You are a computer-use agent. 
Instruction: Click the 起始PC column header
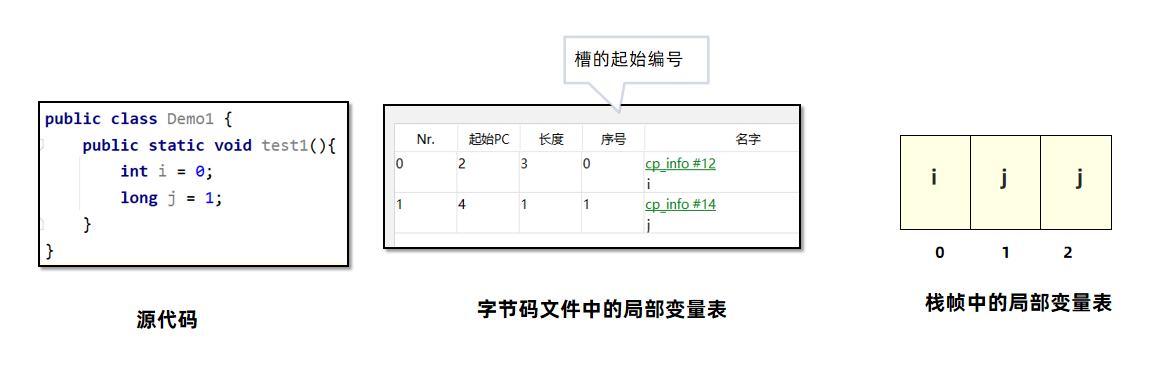click(488, 139)
